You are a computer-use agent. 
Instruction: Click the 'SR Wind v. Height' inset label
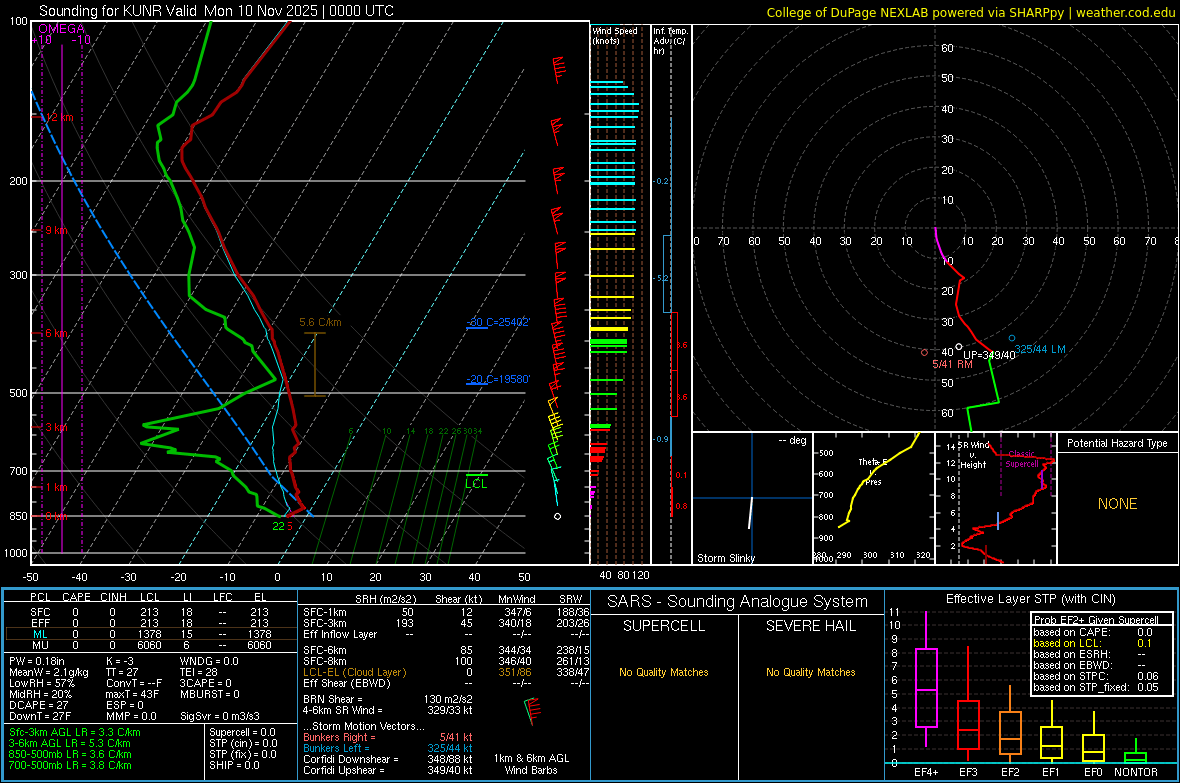[974, 455]
